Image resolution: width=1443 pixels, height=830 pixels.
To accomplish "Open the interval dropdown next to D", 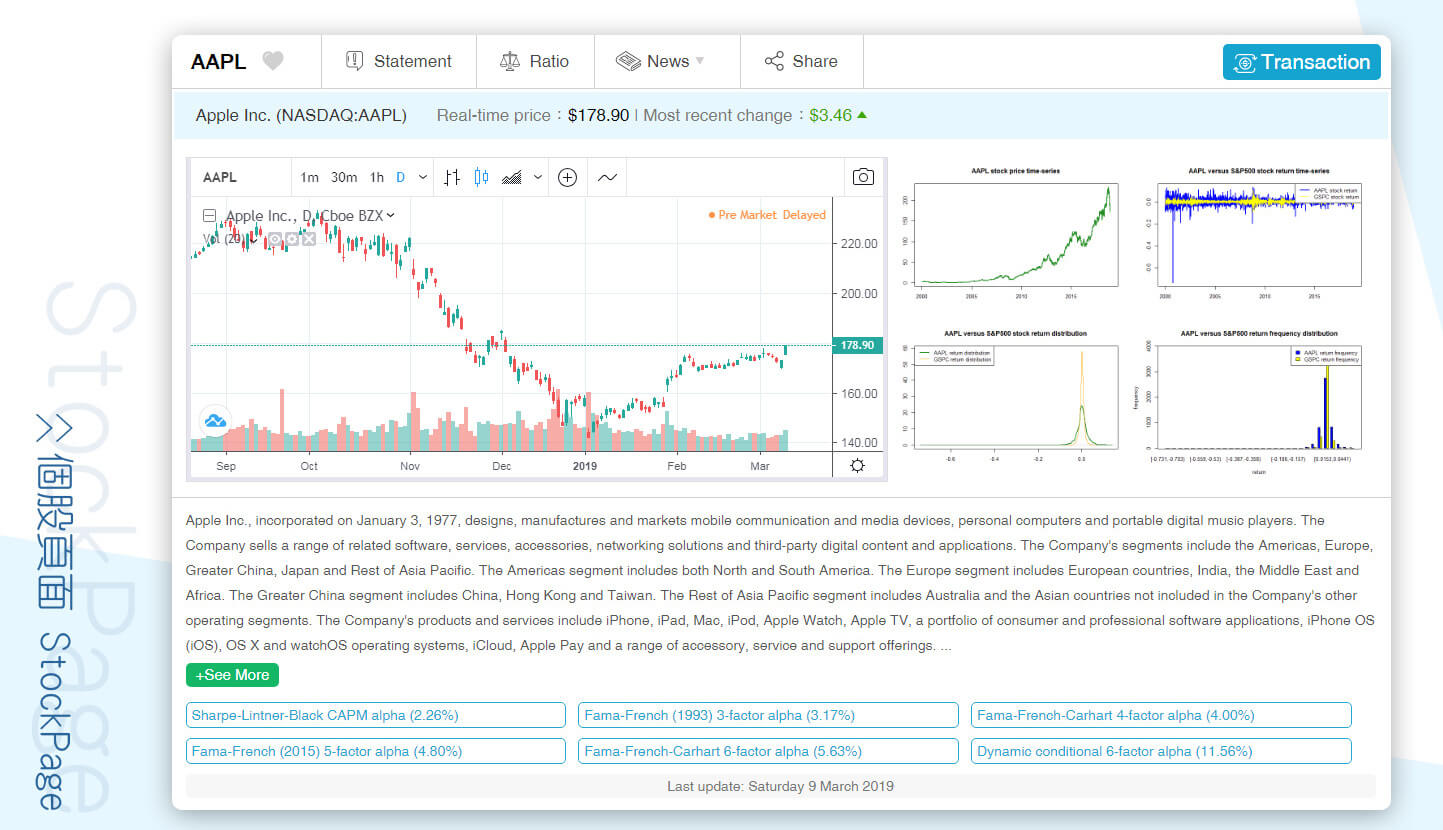I will pos(422,176).
